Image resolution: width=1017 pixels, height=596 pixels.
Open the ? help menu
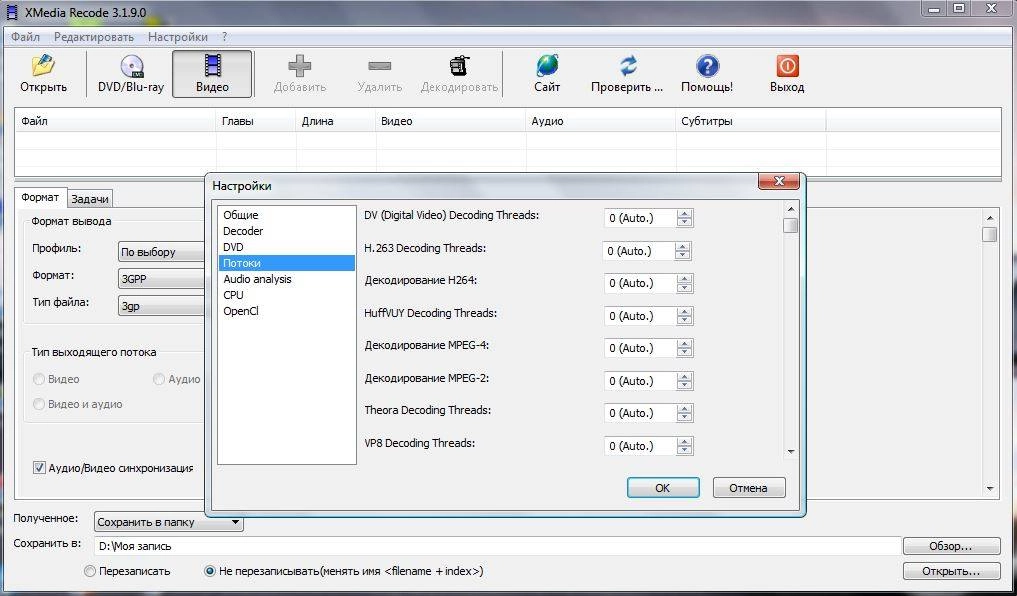point(224,37)
